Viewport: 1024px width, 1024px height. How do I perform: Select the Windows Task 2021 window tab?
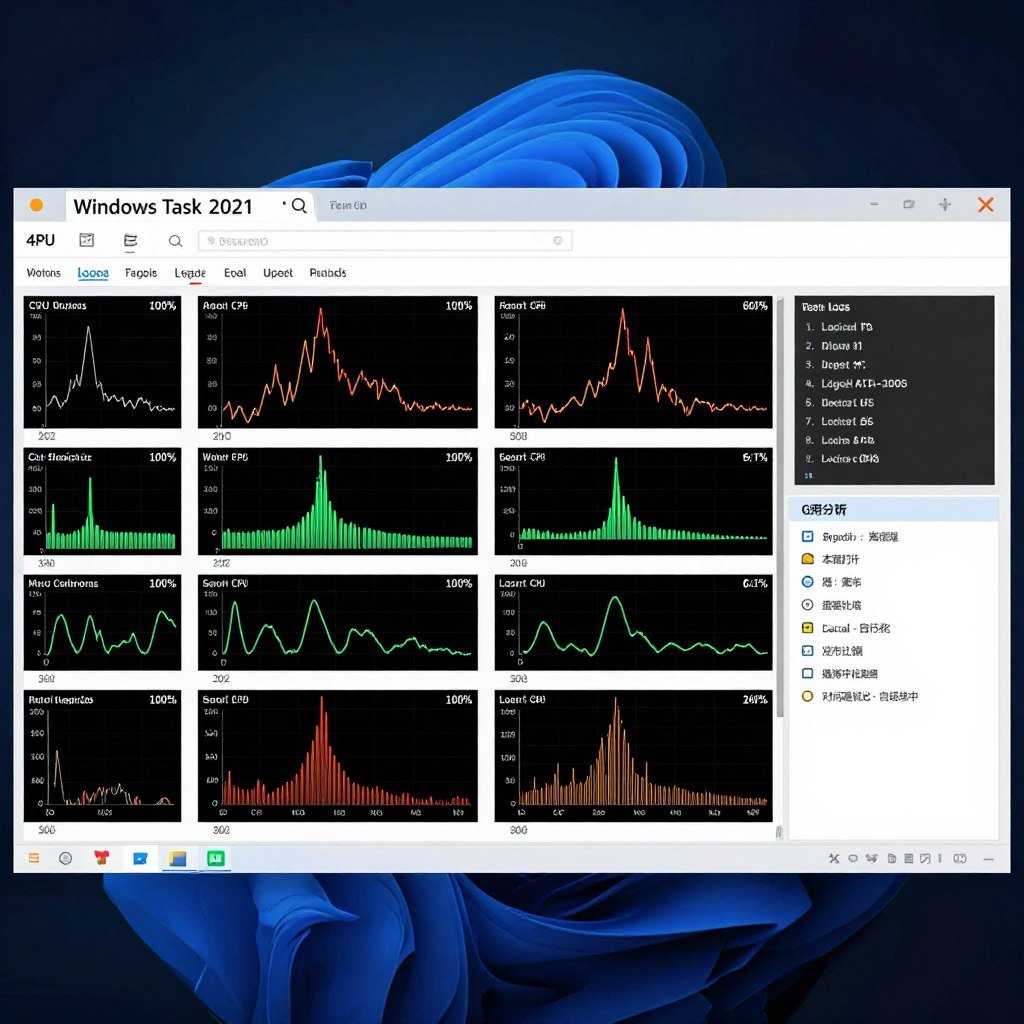click(189, 206)
